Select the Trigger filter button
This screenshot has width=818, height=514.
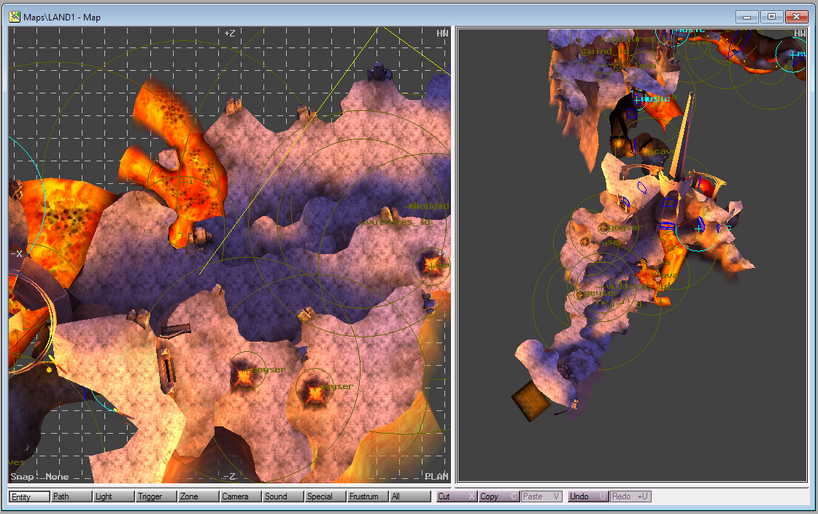[x=156, y=496]
